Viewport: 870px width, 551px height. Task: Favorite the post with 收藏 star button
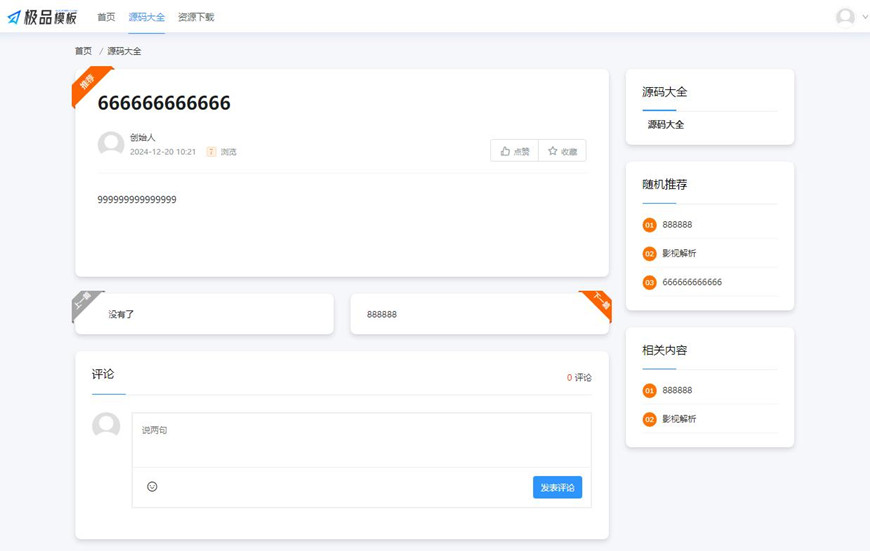562,151
